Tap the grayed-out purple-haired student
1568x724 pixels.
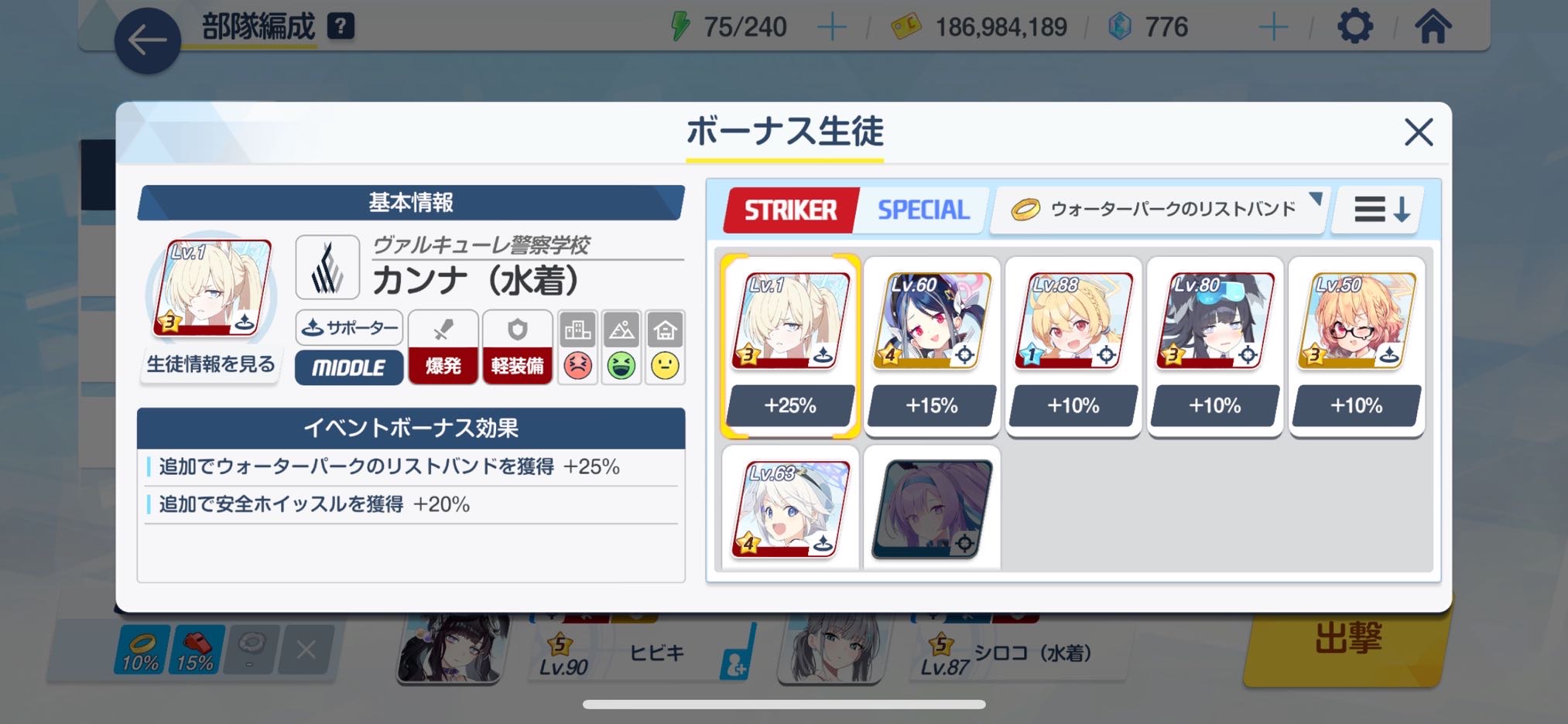coord(932,508)
